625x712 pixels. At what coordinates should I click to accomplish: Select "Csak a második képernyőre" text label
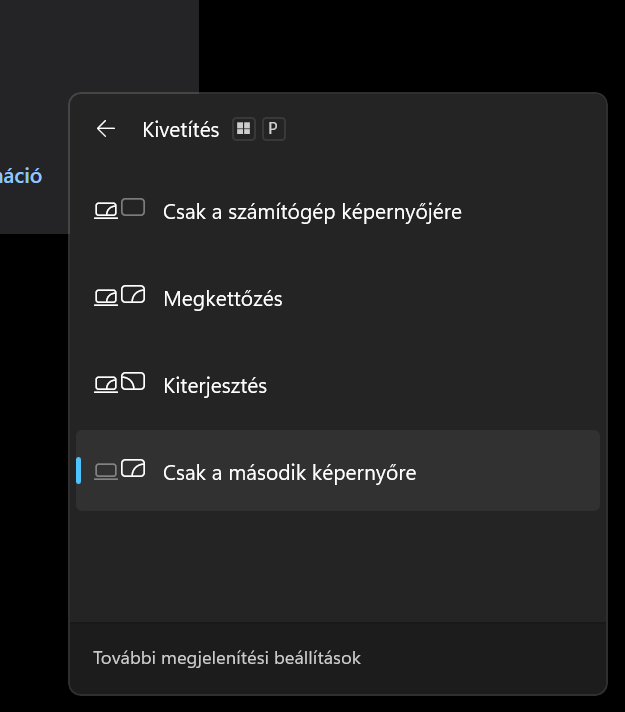tap(289, 472)
